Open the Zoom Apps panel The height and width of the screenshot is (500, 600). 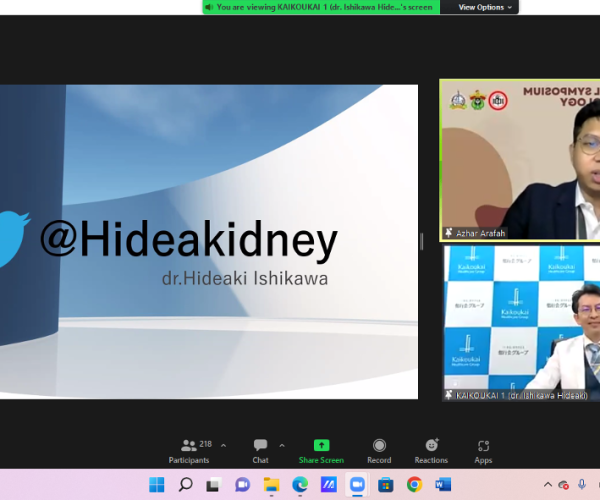point(483,451)
